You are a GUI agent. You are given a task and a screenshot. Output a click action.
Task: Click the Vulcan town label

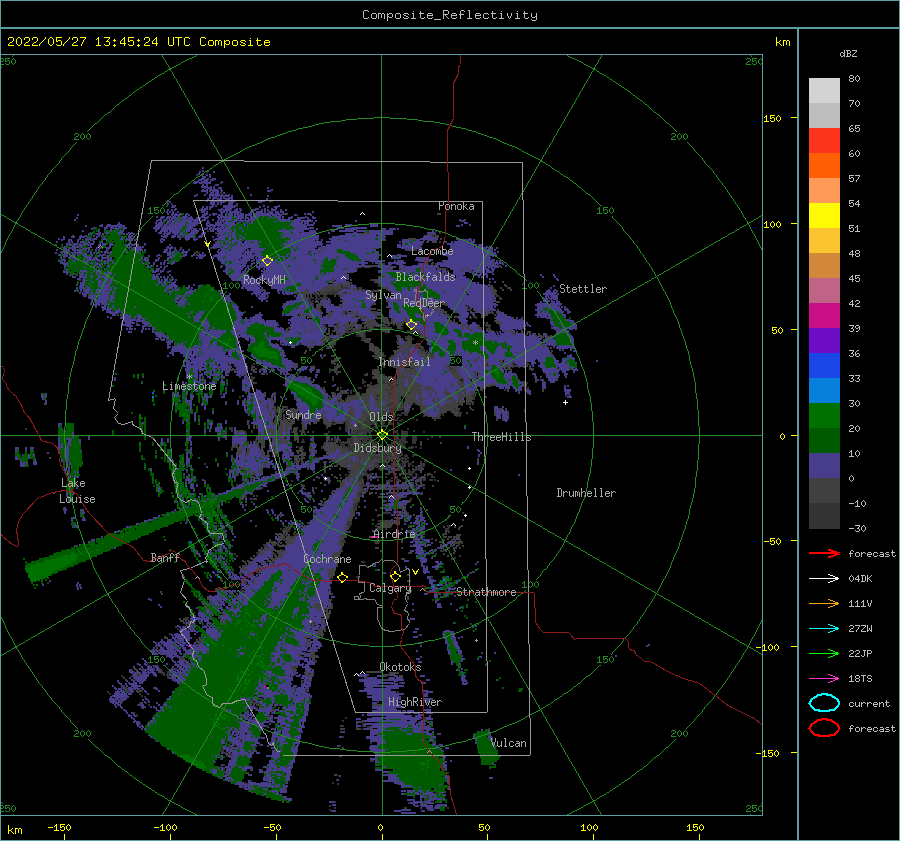tap(509, 743)
